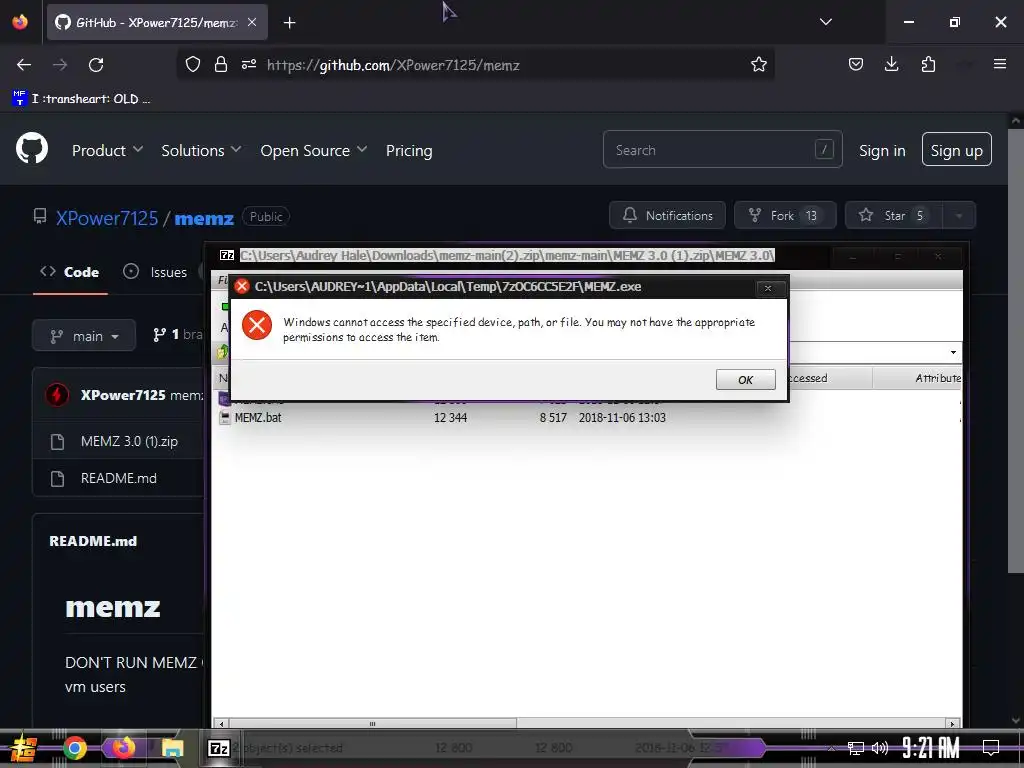Click the XPower7125 commit author avatar
Screen dimensions: 1024x768
pyautogui.click(x=57, y=394)
